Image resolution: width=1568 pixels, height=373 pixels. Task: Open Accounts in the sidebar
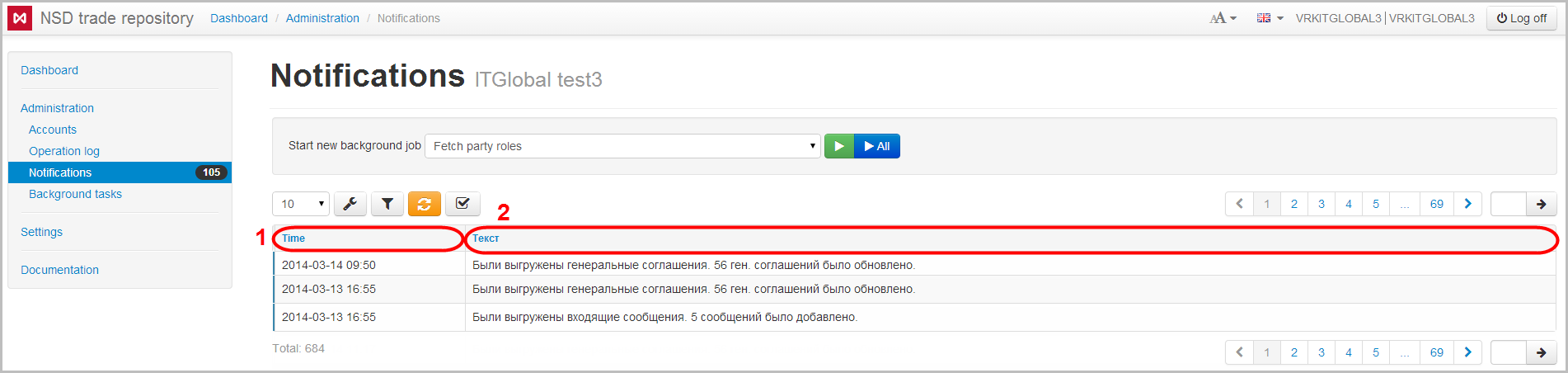click(x=53, y=130)
